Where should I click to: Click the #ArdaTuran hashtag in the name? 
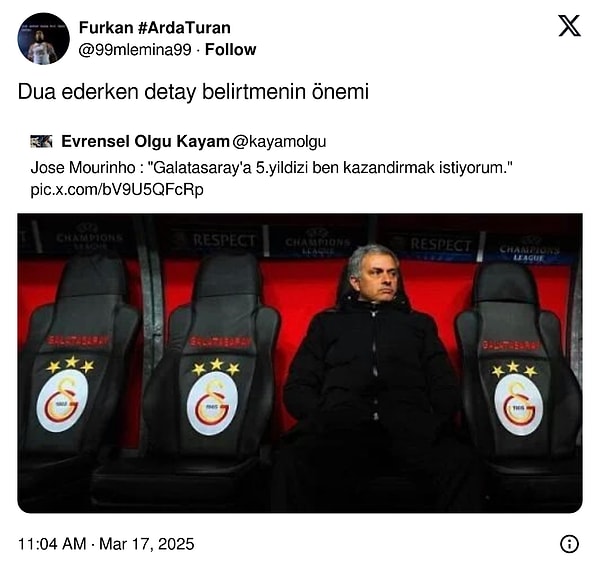184,28
